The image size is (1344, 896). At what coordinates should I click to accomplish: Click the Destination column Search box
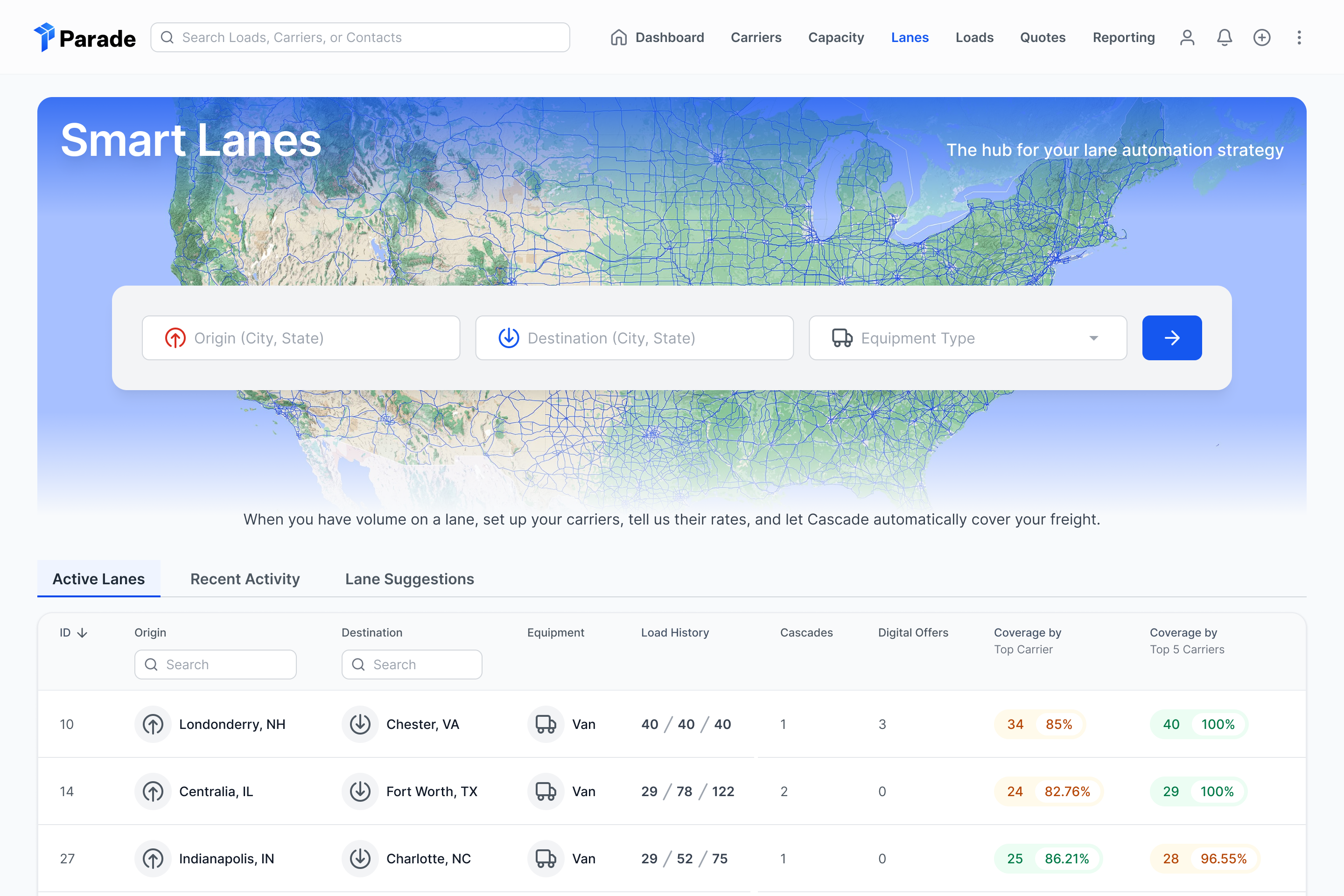pyautogui.click(x=412, y=664)
